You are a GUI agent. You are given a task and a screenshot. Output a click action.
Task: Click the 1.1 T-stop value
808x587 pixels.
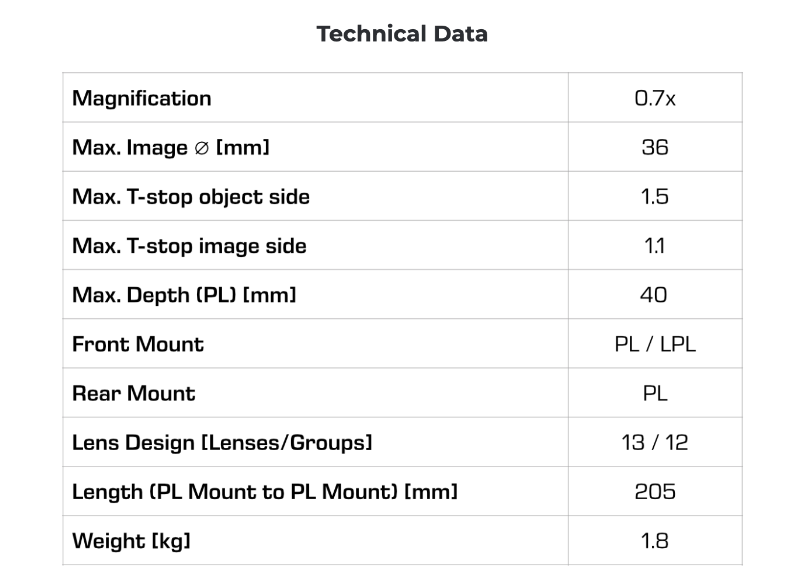(x=655, y=246)
